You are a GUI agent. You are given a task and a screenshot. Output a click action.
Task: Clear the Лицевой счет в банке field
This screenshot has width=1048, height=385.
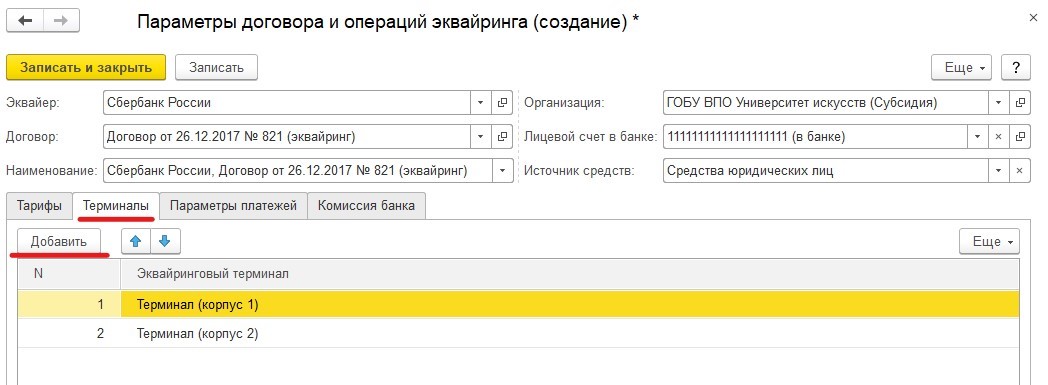(x=998, y=137)
